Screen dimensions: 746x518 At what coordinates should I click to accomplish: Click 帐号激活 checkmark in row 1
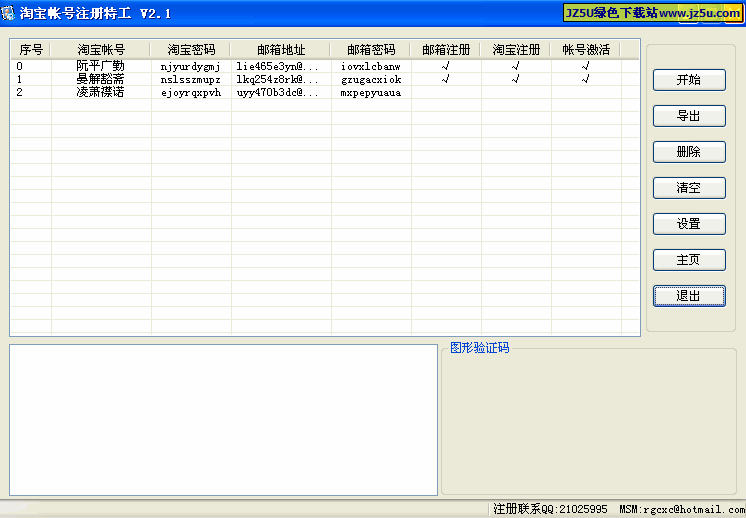pyautogui.click(x=585, y=79)
